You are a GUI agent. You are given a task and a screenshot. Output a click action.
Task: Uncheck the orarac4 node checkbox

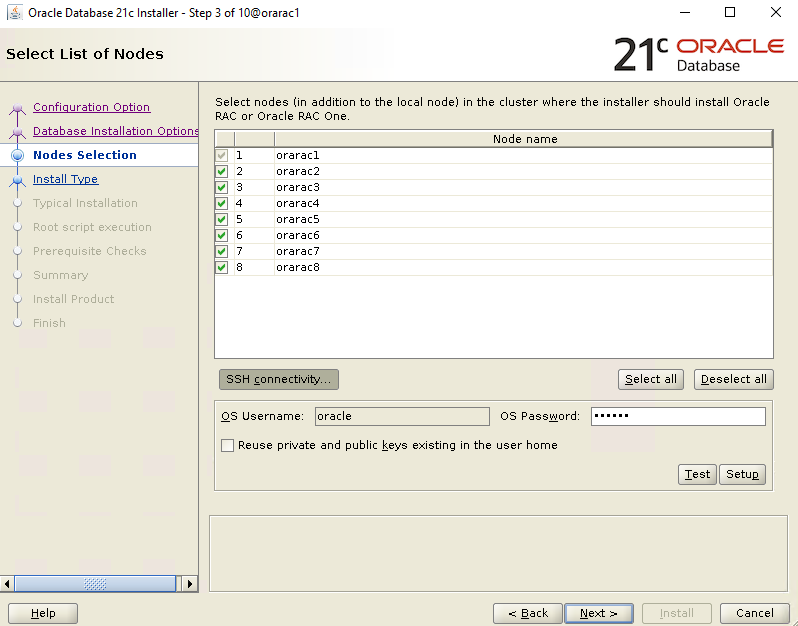[221, 204]
